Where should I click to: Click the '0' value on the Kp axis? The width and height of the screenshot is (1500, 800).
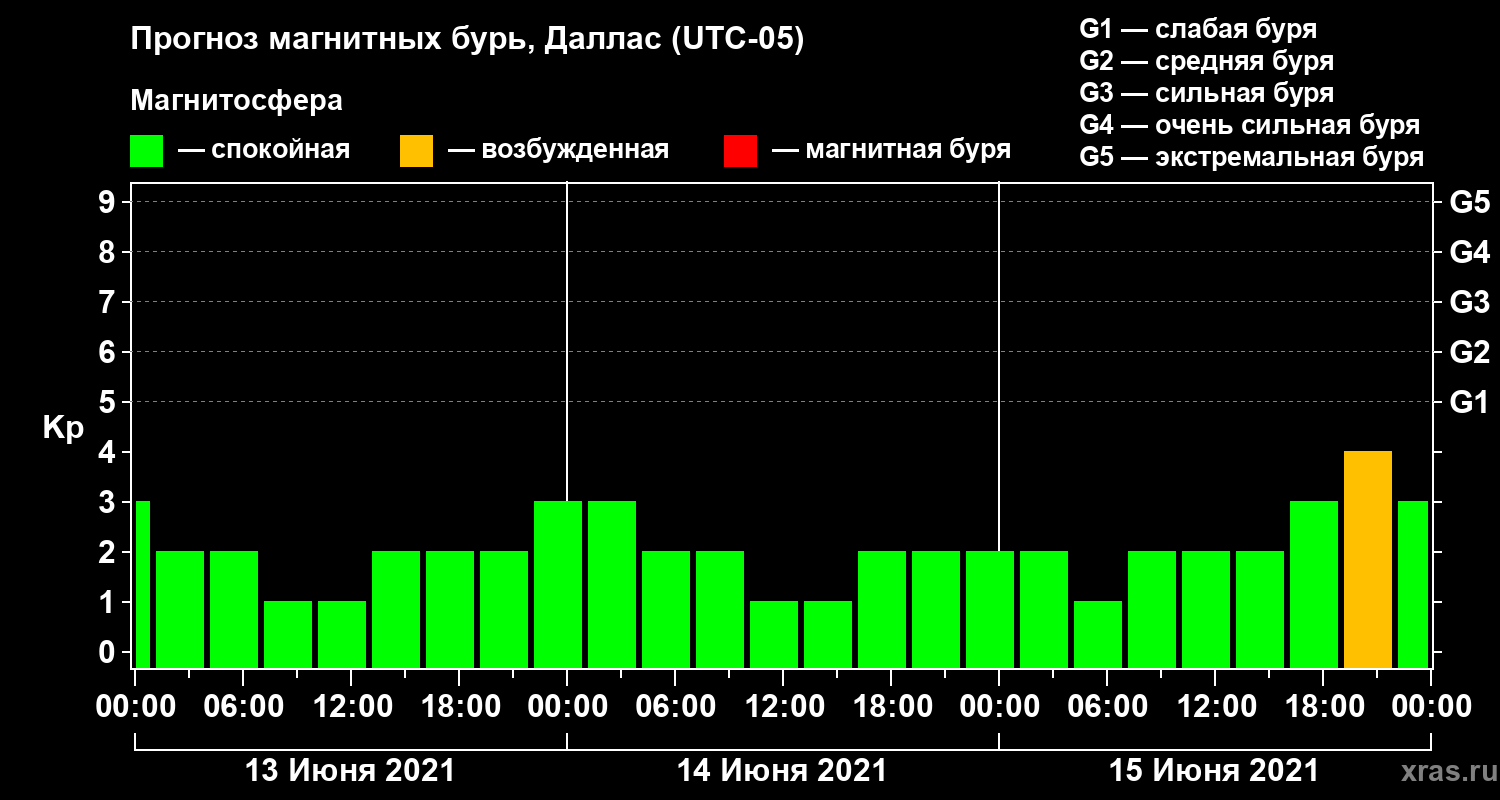coord(109,652)
